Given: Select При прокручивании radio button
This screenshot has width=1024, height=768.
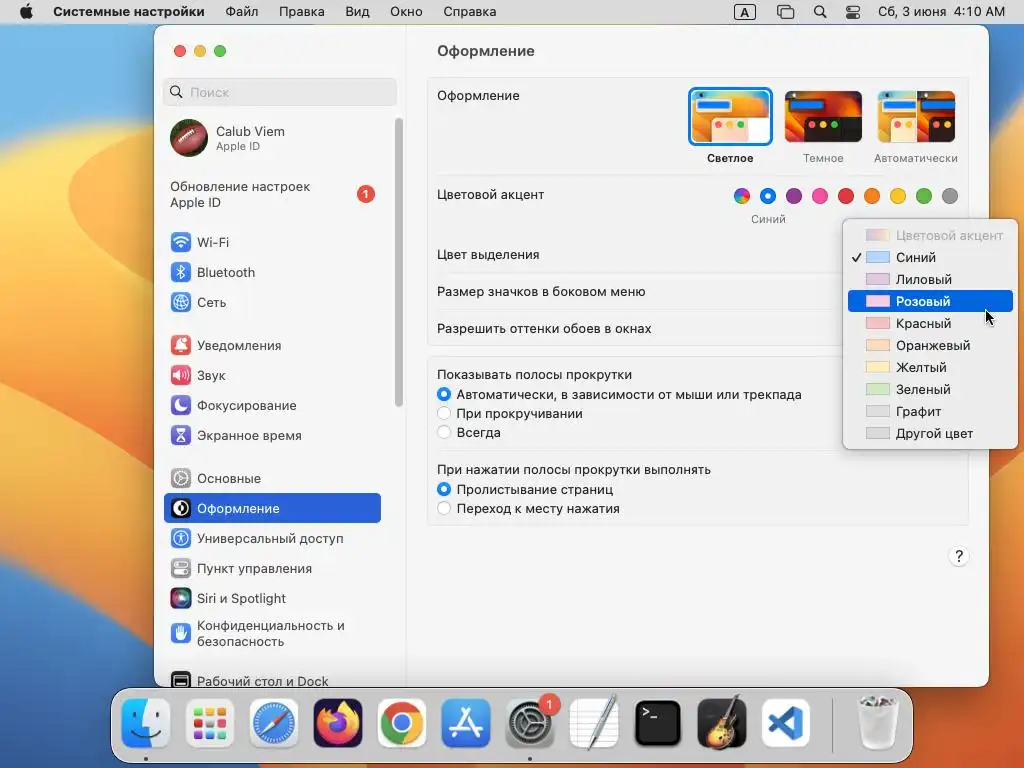Looking at the screenshot, I should (x=443, y=413).
